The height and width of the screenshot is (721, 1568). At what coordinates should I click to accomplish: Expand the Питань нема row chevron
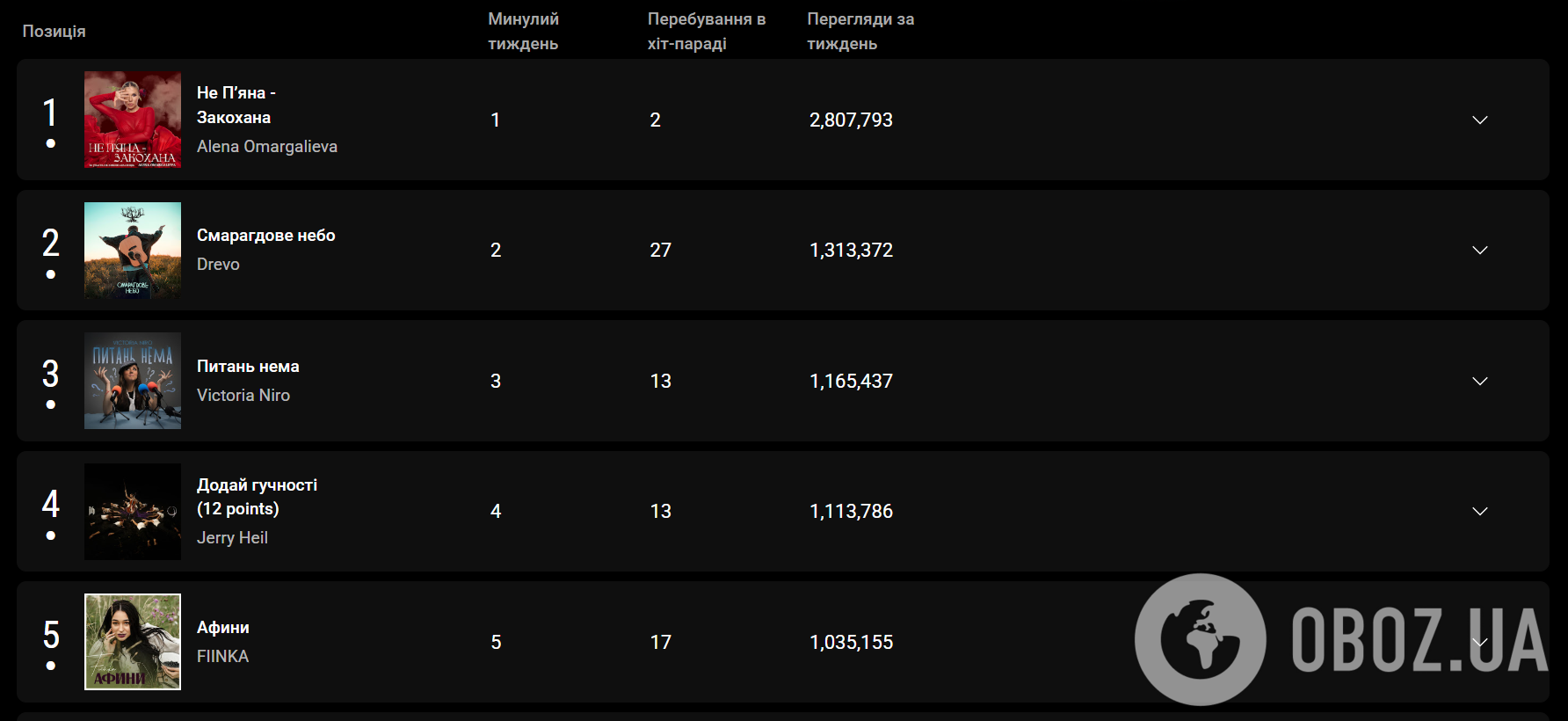(x=1479, y=381)
